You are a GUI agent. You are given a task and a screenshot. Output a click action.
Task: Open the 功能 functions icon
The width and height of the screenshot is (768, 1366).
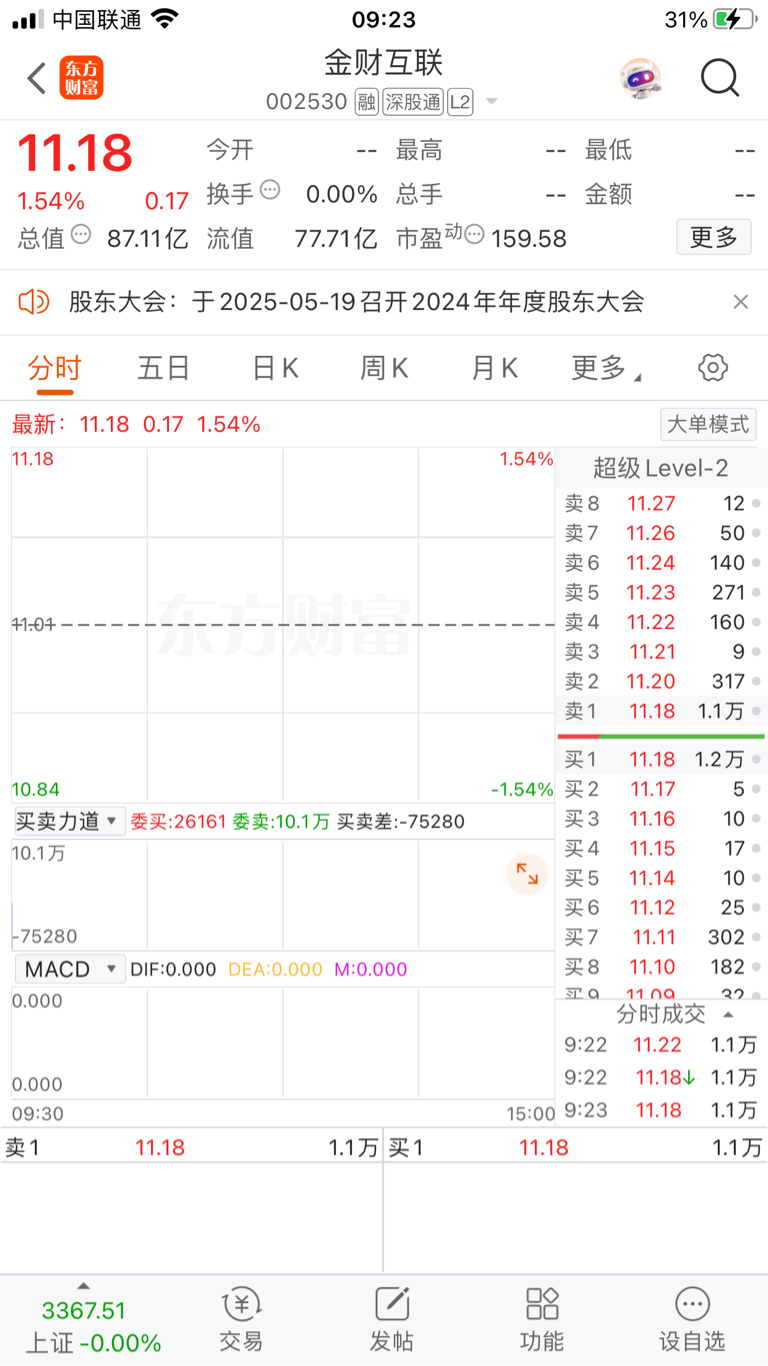pyautogui.click(x=542, y=1304)
